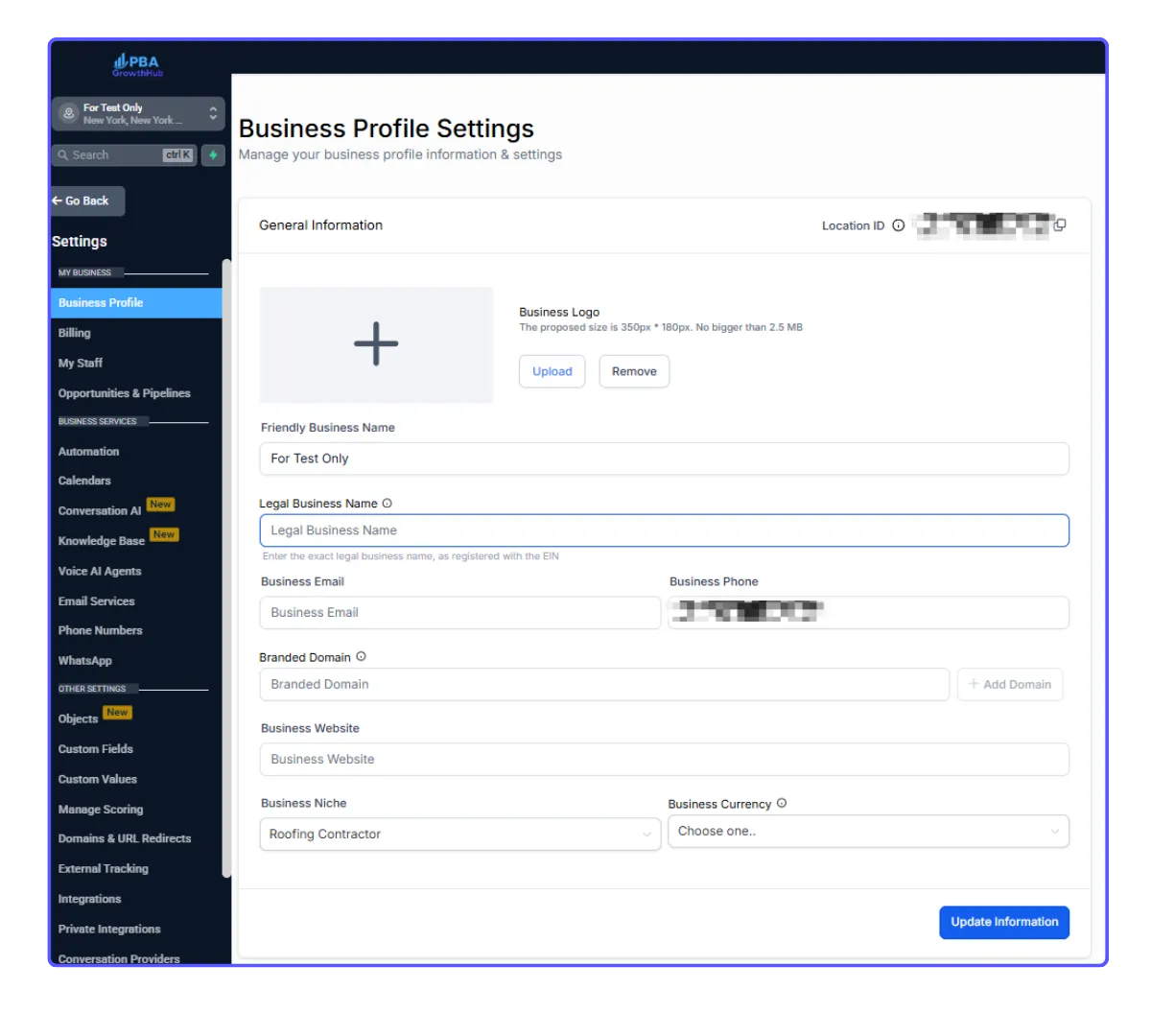Open Manage Scoring settings
The height and width of the screenshot is (1036, 1151).
pos(101,810)
